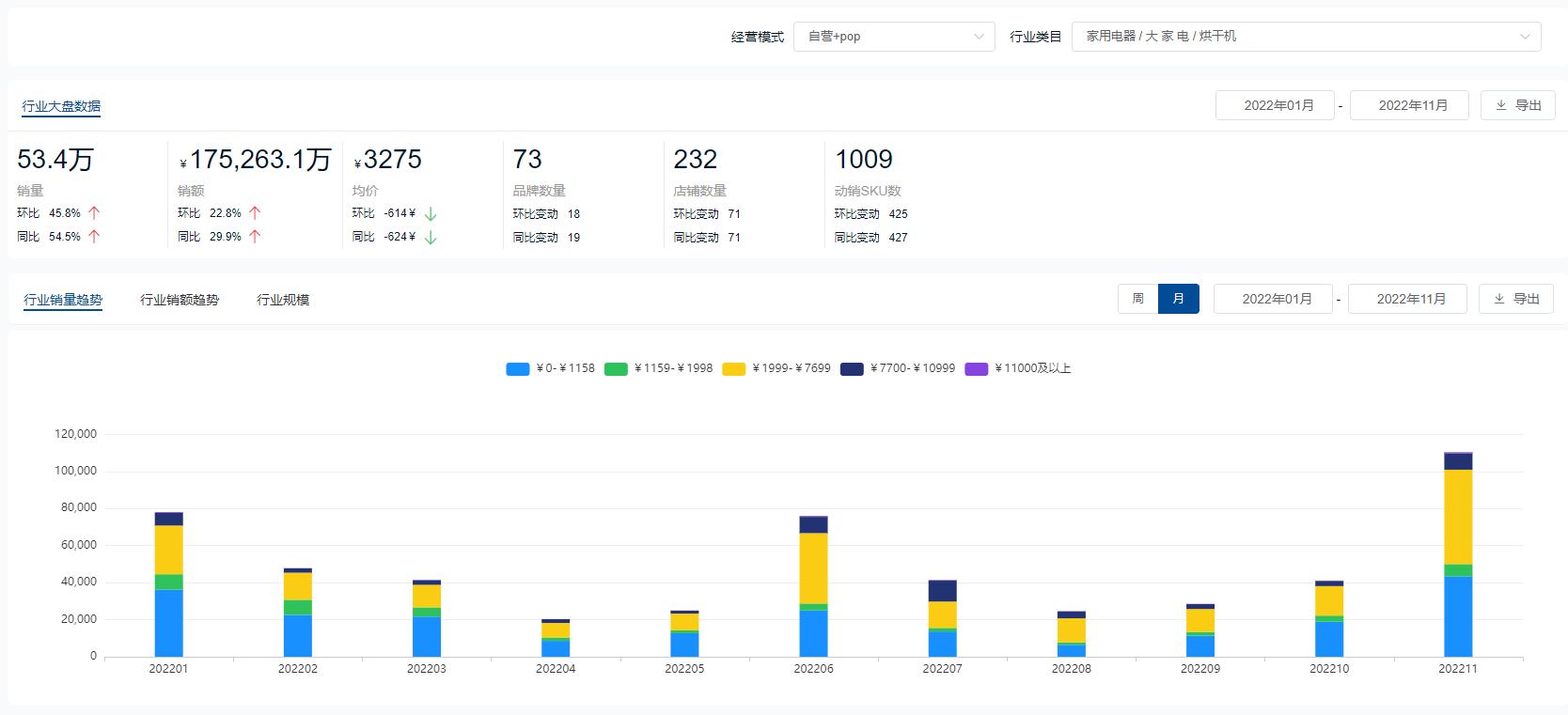
Task: Click green down arrow beside 均价 环比 -614
Action: (x=431, y=213)
